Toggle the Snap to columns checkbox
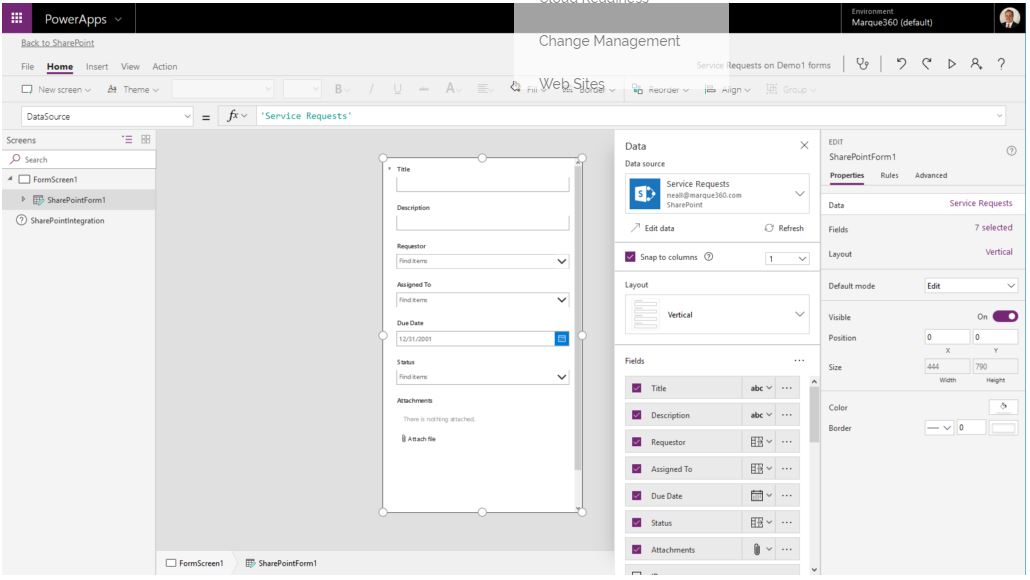Screen dimensions: 1030x580 (x=630, y=257)
